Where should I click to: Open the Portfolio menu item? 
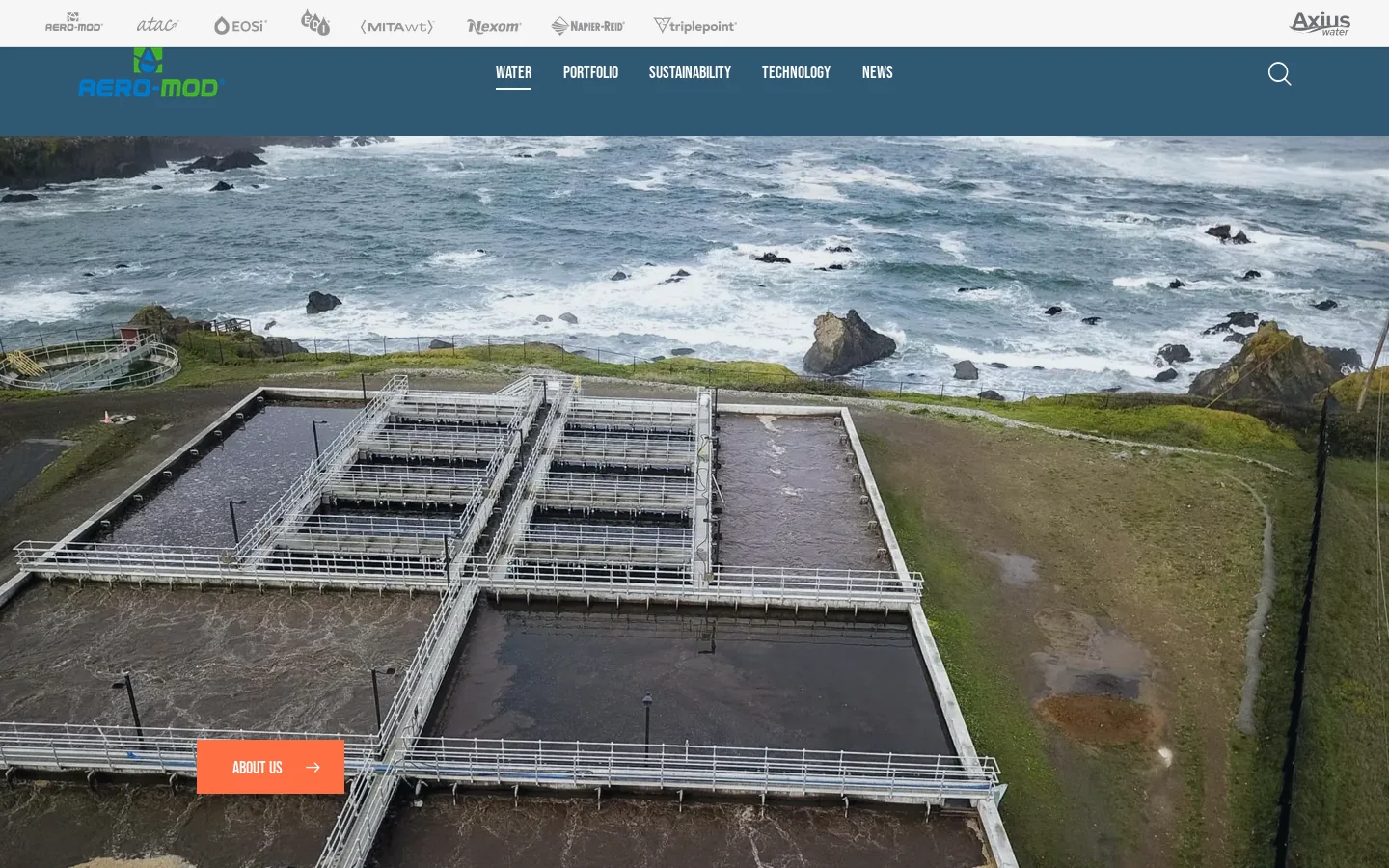590,72
